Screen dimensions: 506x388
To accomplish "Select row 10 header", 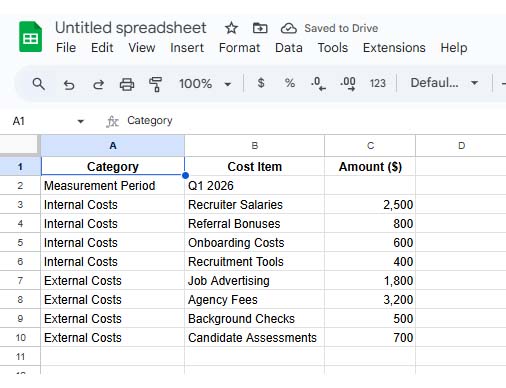I will click(20, 337).
